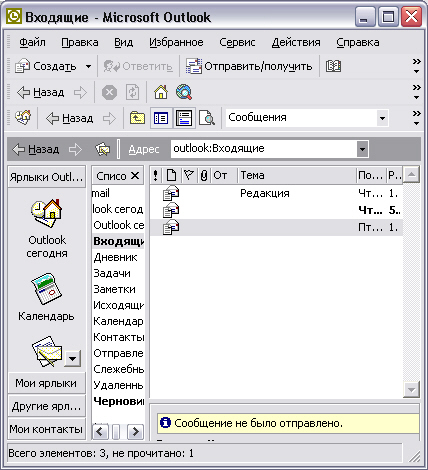
Task: Open the address book icon
Action: pos(333,66)
